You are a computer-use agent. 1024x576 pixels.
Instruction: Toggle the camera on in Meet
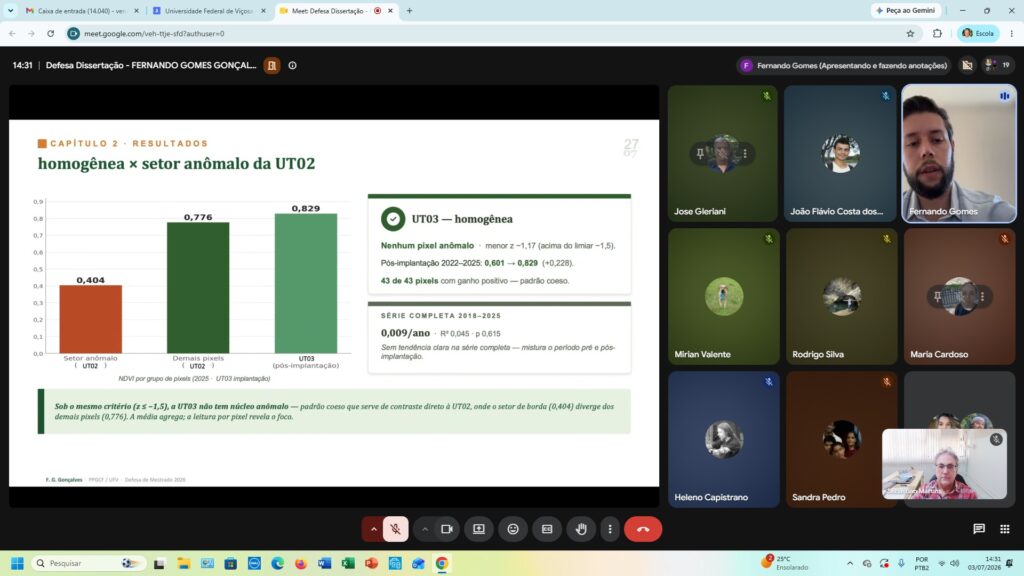click(447, 529)
